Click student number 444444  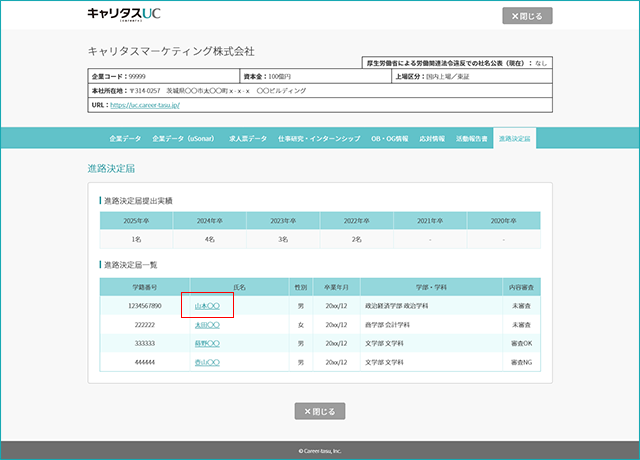144,362
